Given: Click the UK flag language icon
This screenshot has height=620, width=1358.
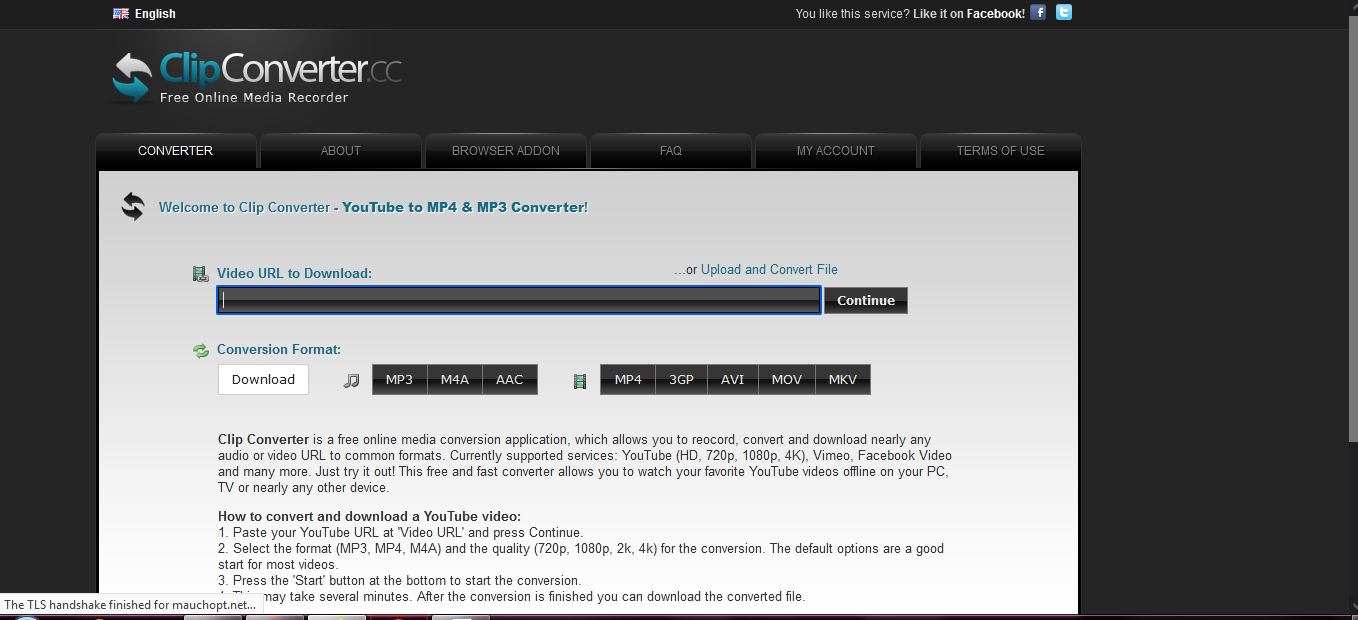Looking at the screenshot, I should (121, 13).
